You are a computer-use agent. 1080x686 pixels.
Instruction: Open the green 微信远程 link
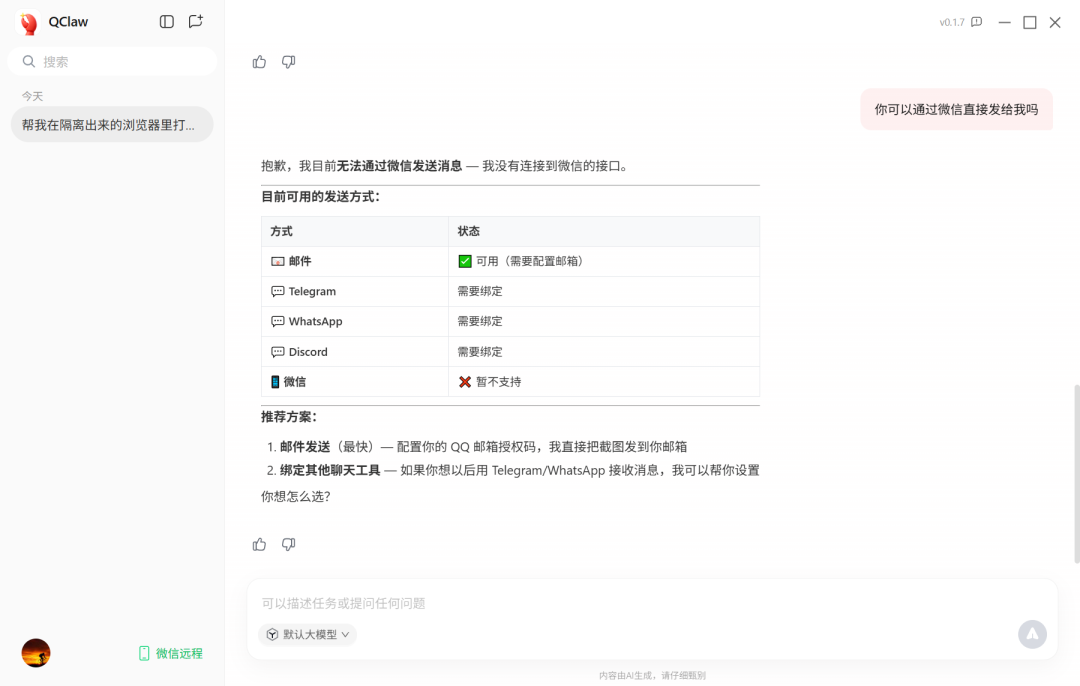(x=170, y=652)
